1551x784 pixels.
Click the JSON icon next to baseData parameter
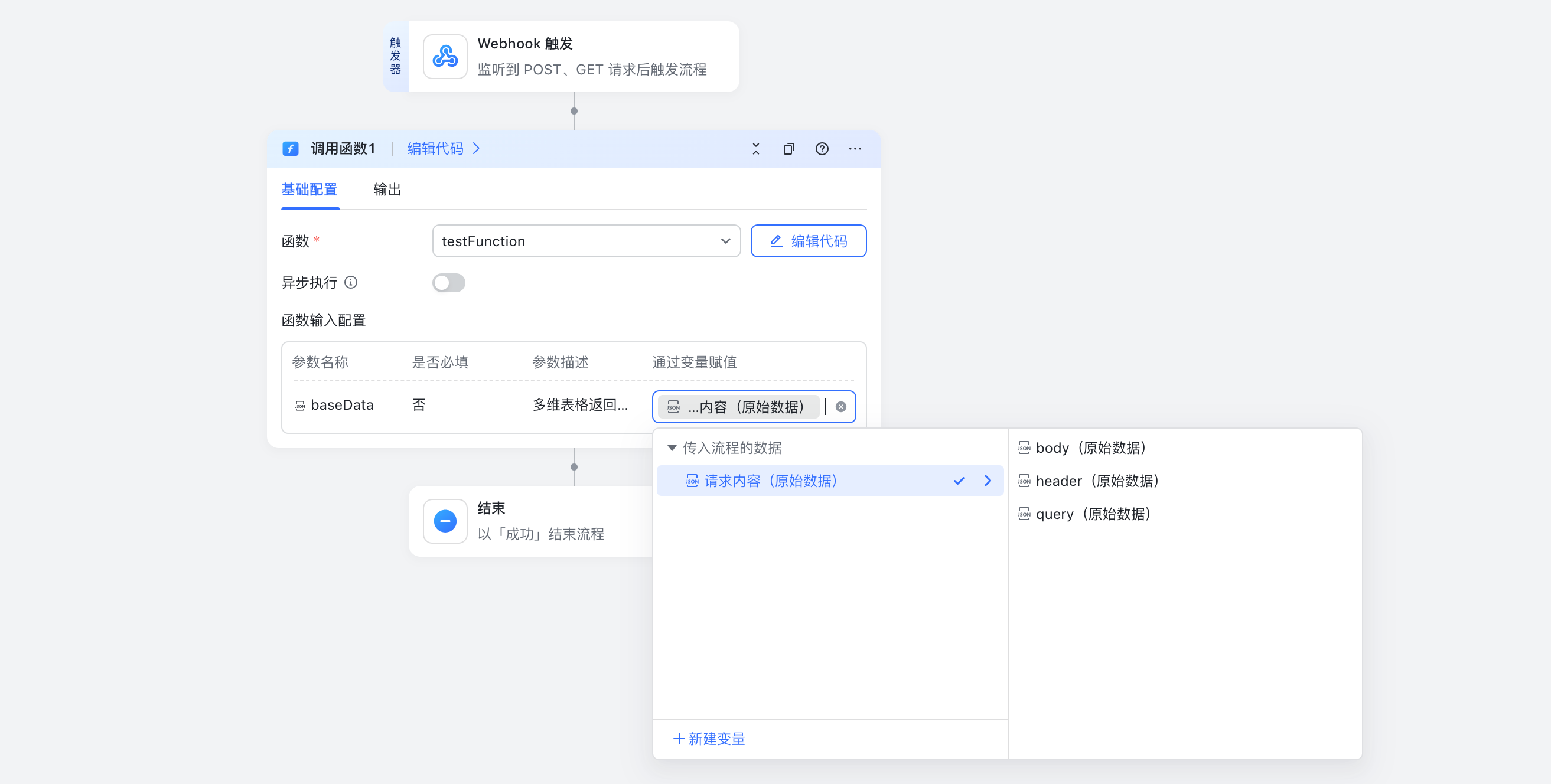(299, 405)
